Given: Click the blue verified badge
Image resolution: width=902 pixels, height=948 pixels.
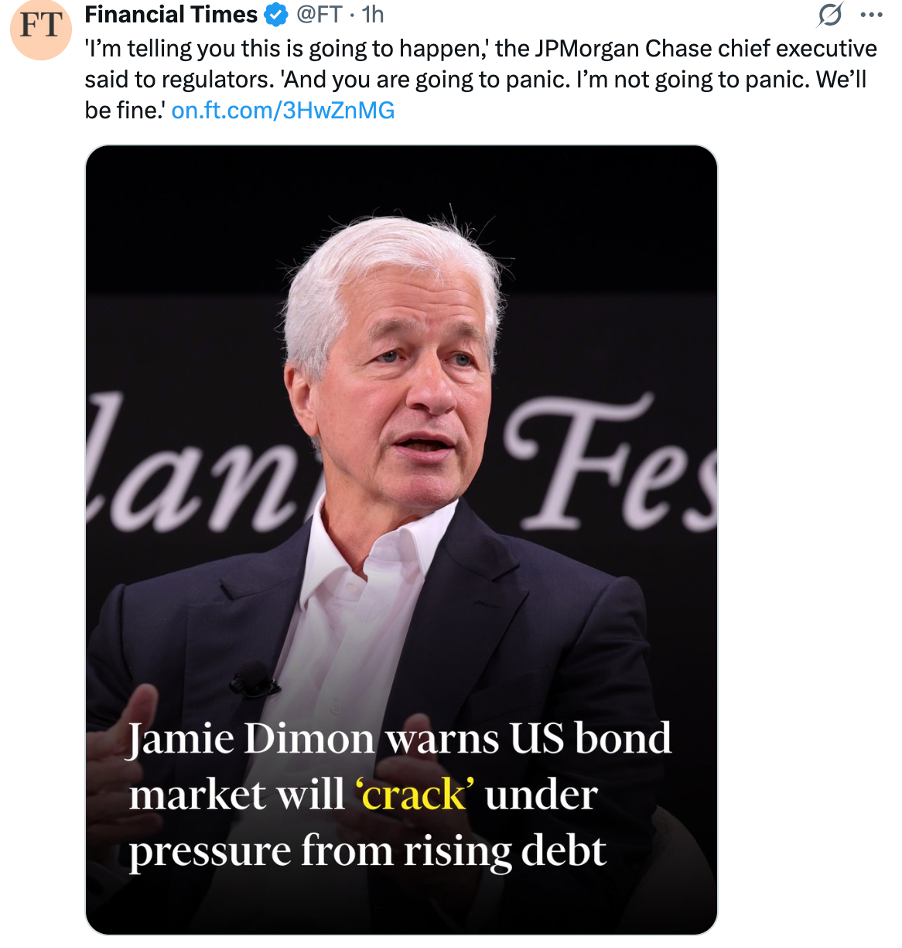Looking at the screenshot, I should [277, 15].
